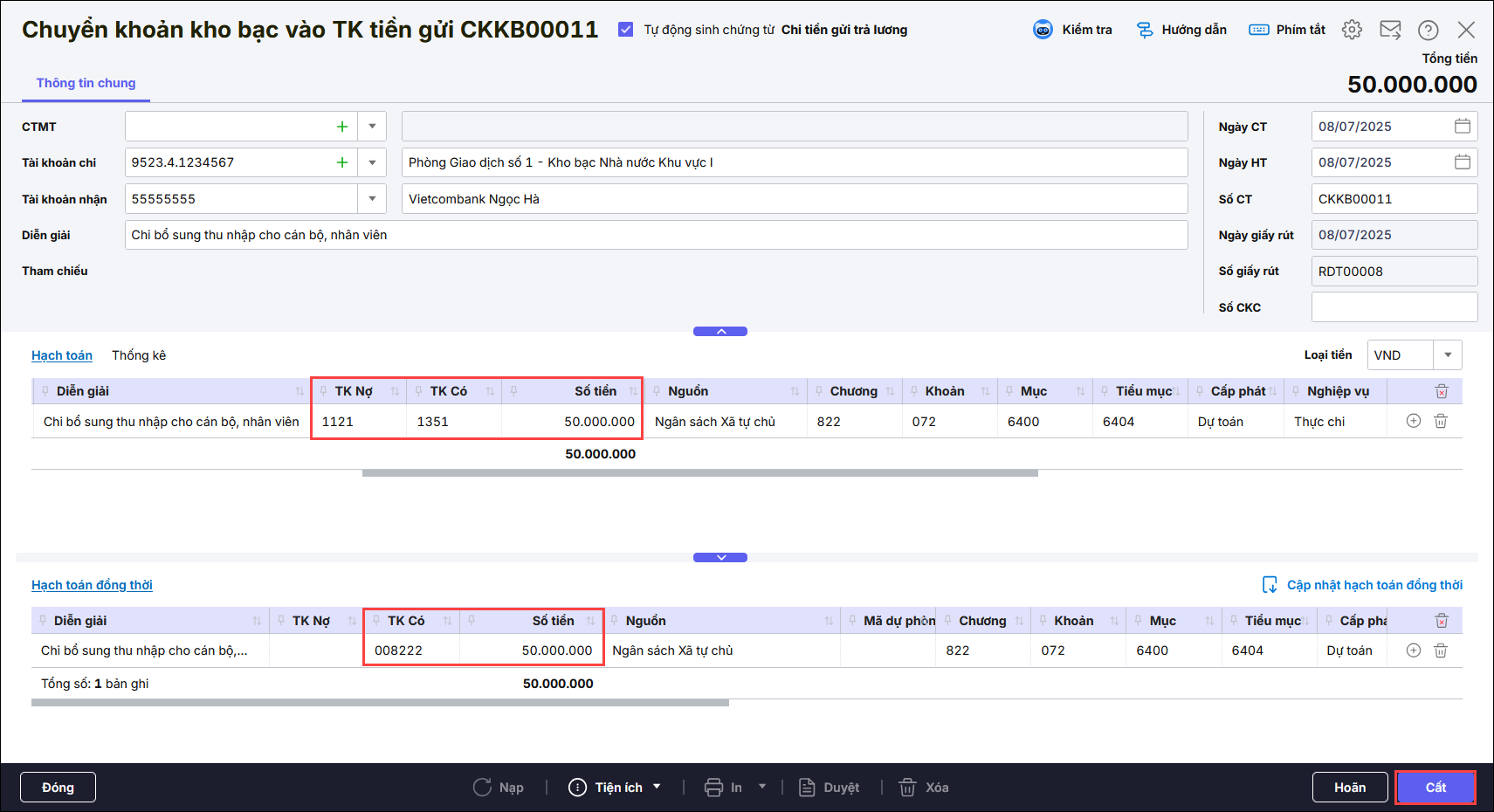Open calendar picker for Ngày HT
This screenshot has height=812, width=1494.
(1463, 162)
